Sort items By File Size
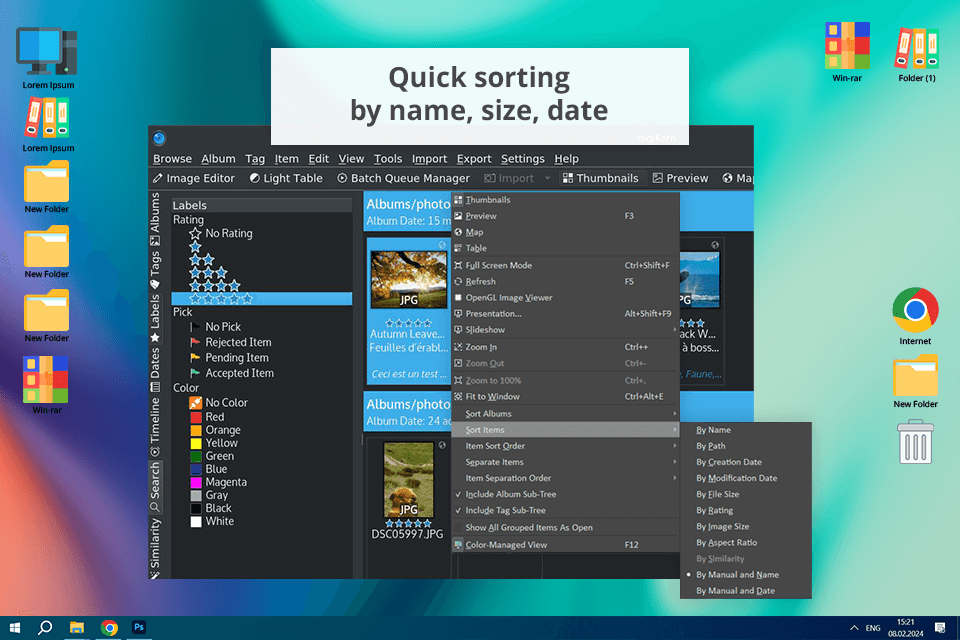The height and width of the screenshot is (640, 960). pyautogui.click(x=746, y=494)
